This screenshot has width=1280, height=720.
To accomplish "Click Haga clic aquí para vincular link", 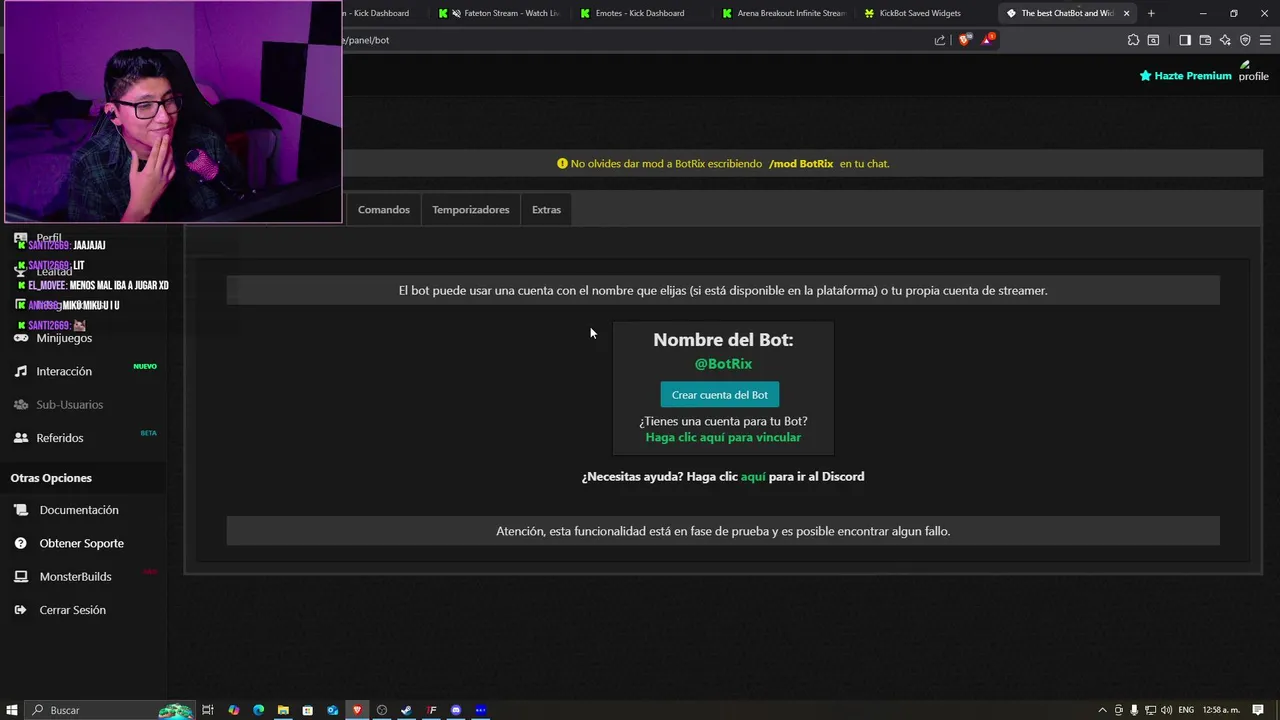I will pos(723,437).
